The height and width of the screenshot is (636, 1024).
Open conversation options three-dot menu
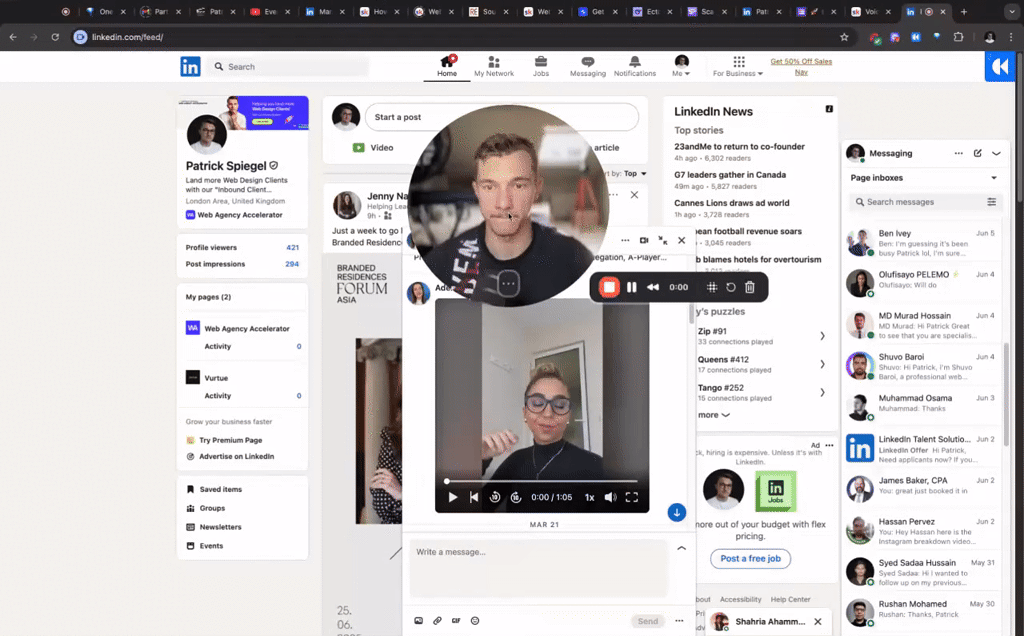[x=625, y=240]
